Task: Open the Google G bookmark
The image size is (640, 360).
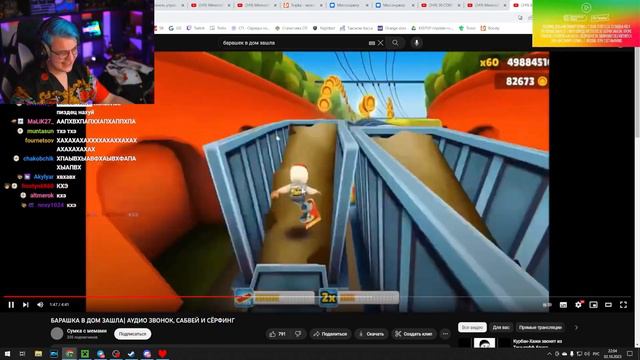Action: [x=175, y=28]
